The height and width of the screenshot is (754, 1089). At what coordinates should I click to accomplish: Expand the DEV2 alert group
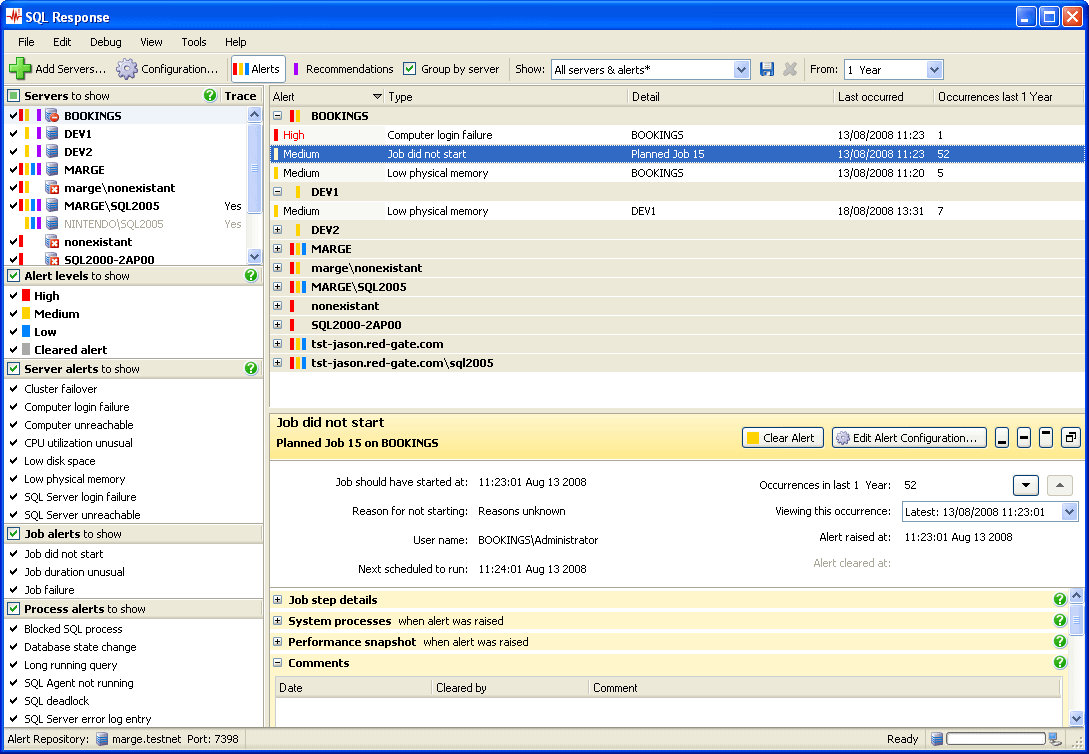pyautogui.click(x=278, y=230)
